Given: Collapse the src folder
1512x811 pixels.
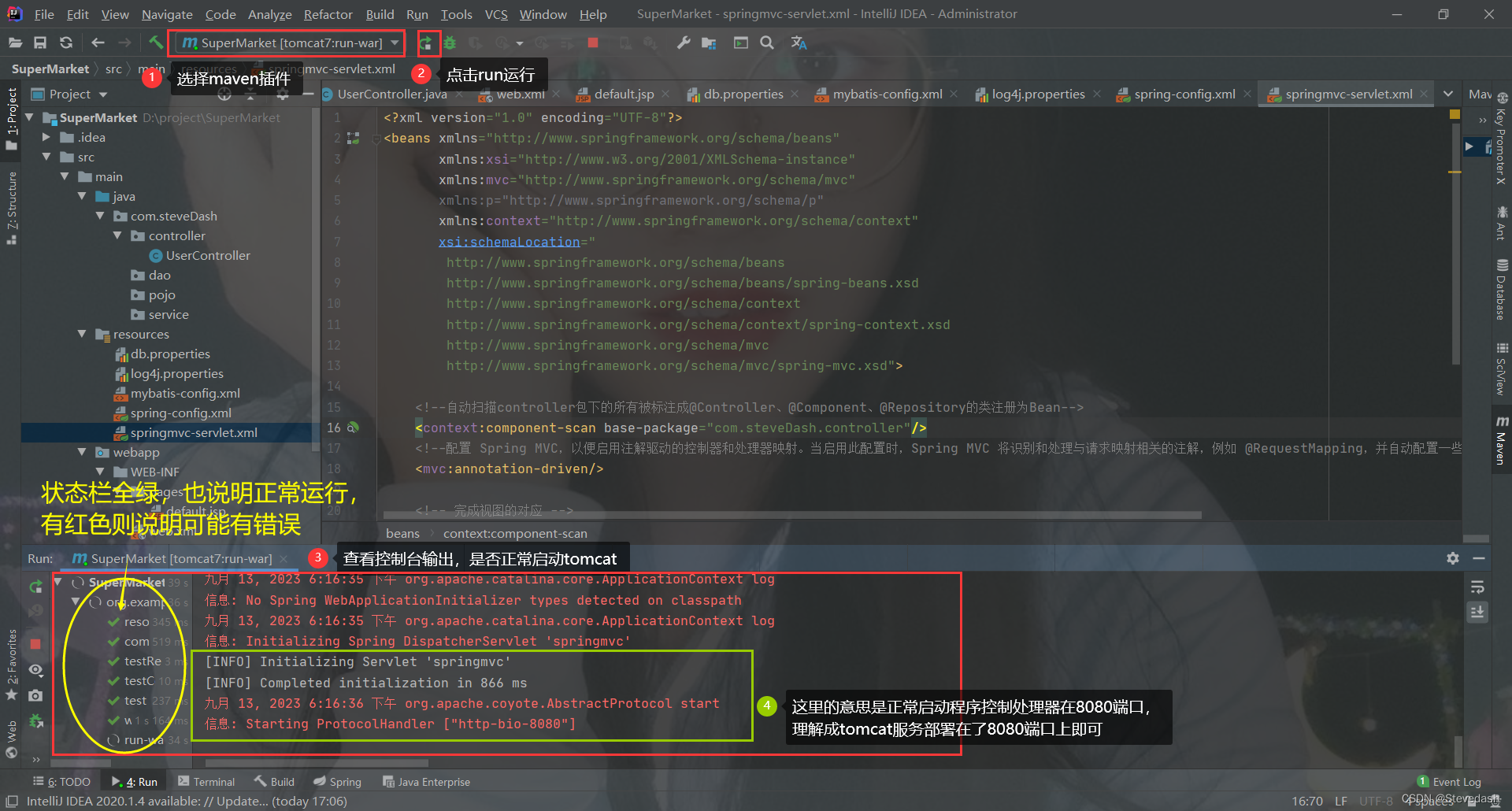Looking at the screenshot, I should (x=46, y=157).
